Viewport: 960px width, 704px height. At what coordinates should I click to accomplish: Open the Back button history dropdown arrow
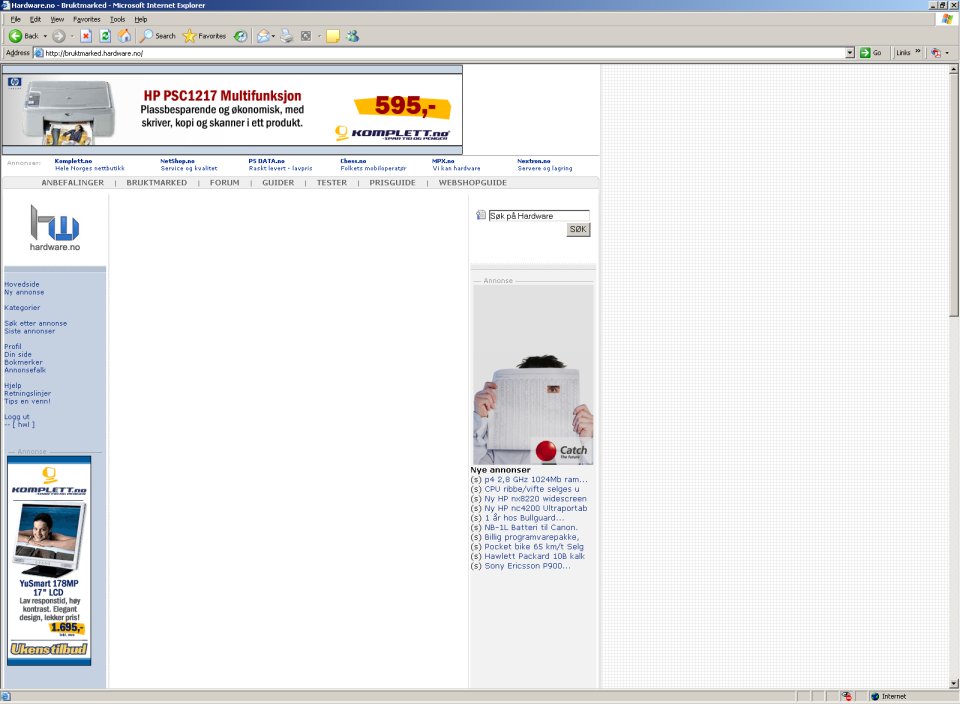point(45,36)
